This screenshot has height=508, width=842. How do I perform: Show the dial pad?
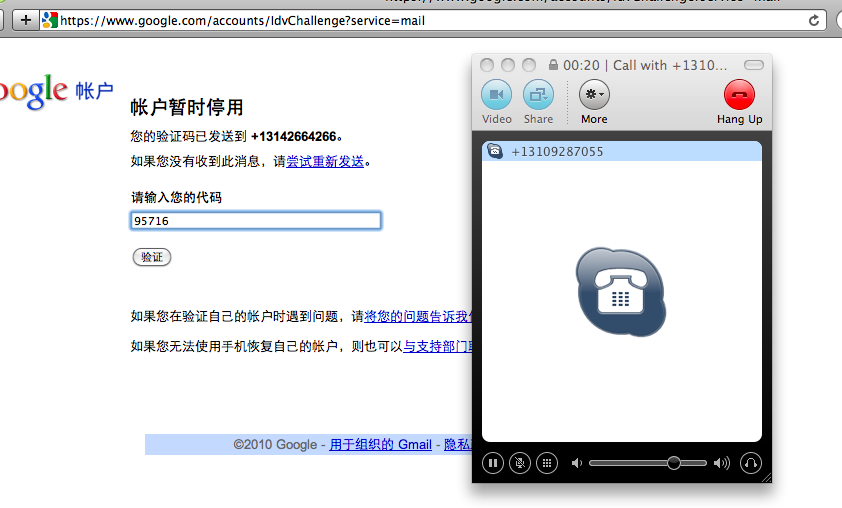point(547,463)
